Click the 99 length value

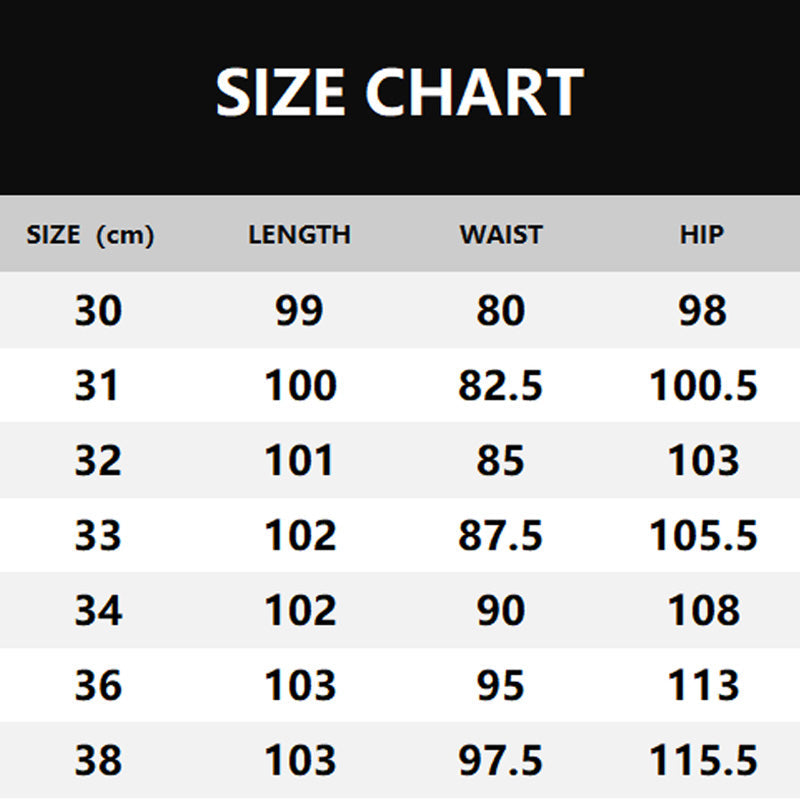(x=299, y=310)
